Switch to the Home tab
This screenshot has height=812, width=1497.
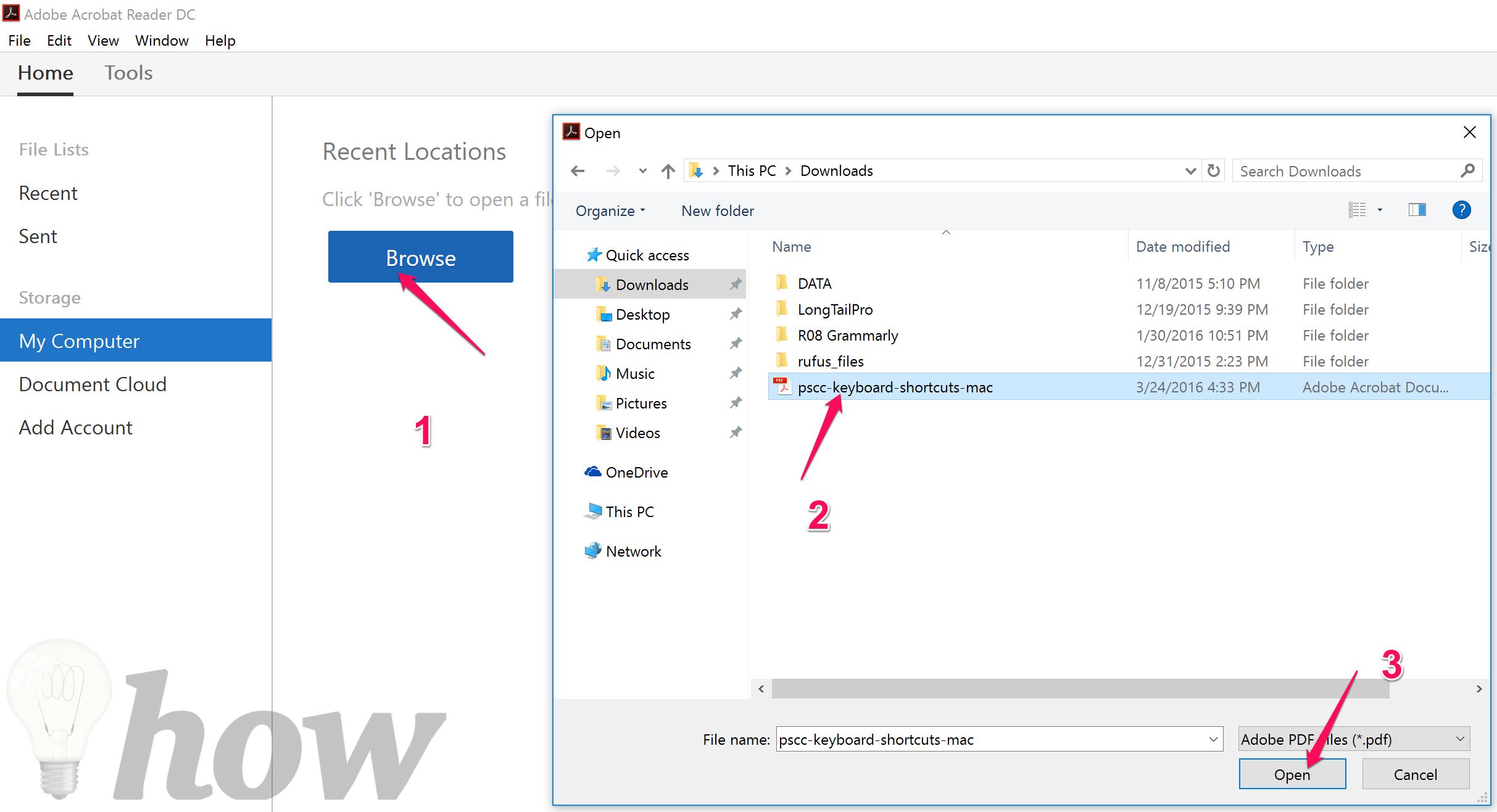[46, 73]
